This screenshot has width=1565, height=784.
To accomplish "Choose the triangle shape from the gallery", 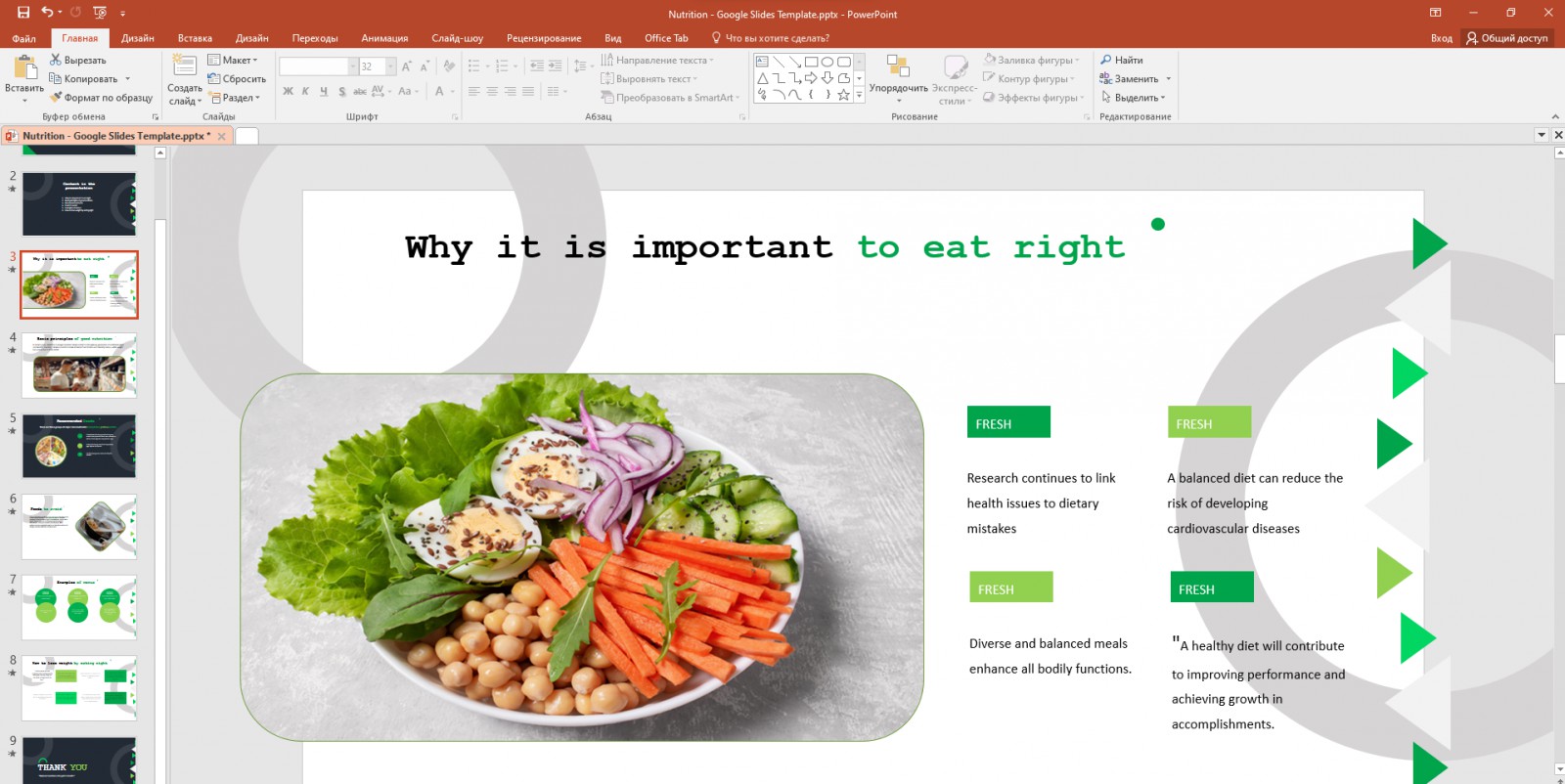I will pyautogui.click(x=762, y=78).
